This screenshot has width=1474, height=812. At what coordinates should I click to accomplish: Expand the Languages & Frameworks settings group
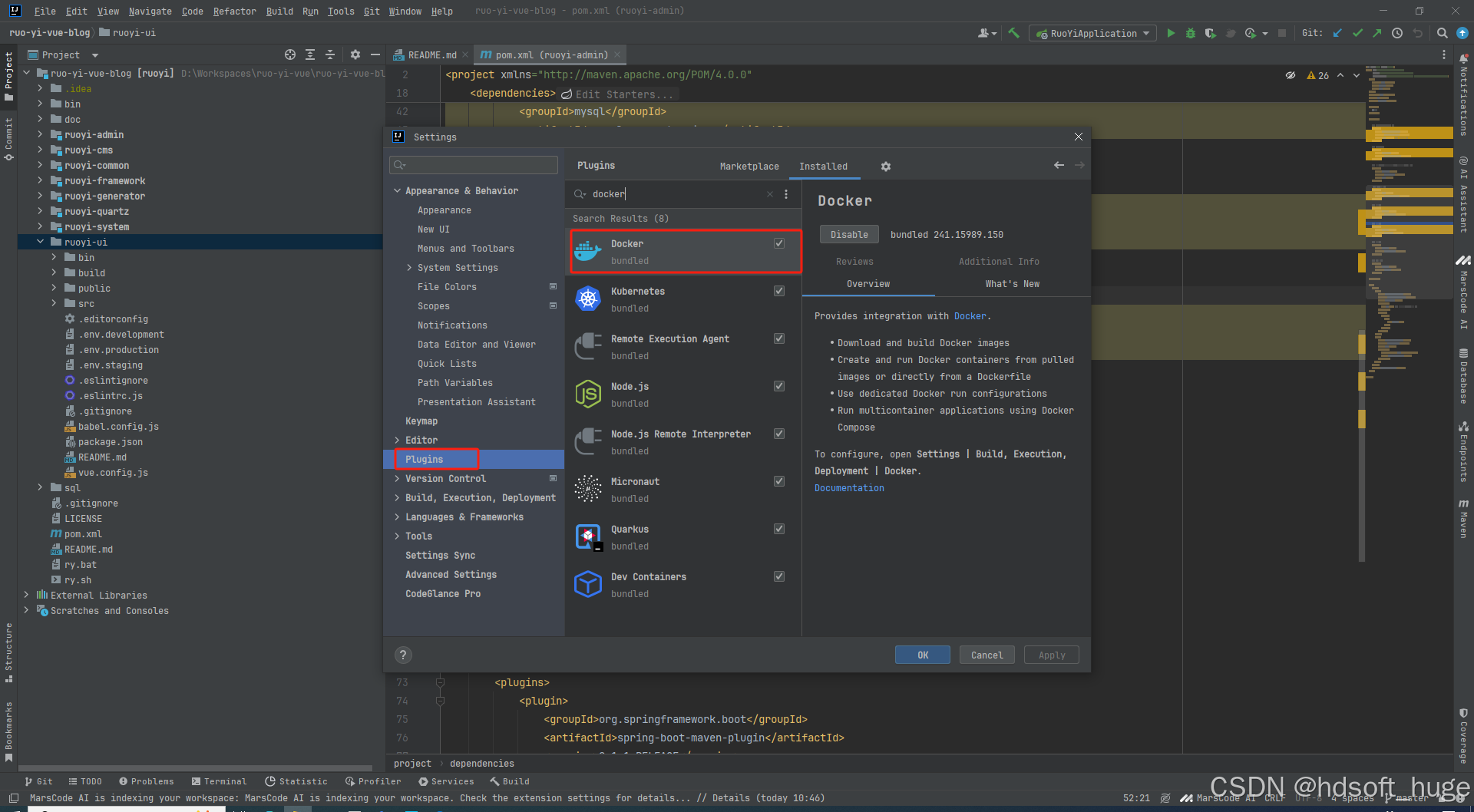click(397, 517)
